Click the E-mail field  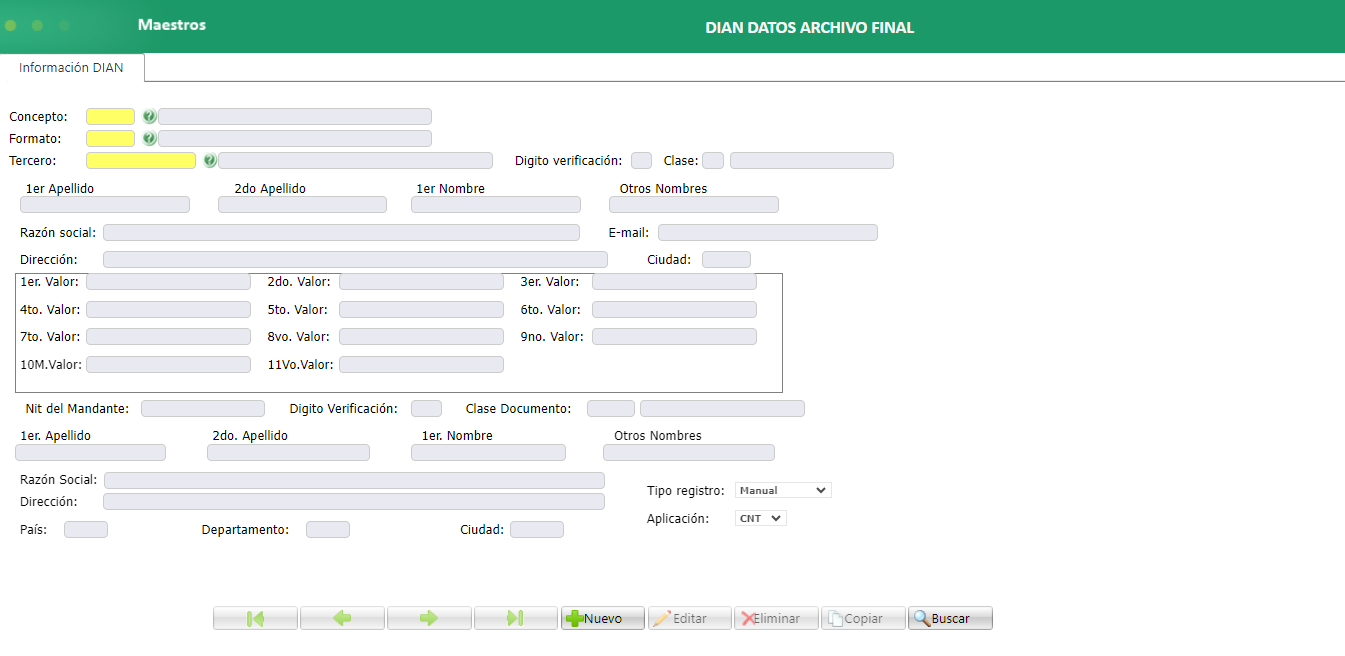(768, 233)
